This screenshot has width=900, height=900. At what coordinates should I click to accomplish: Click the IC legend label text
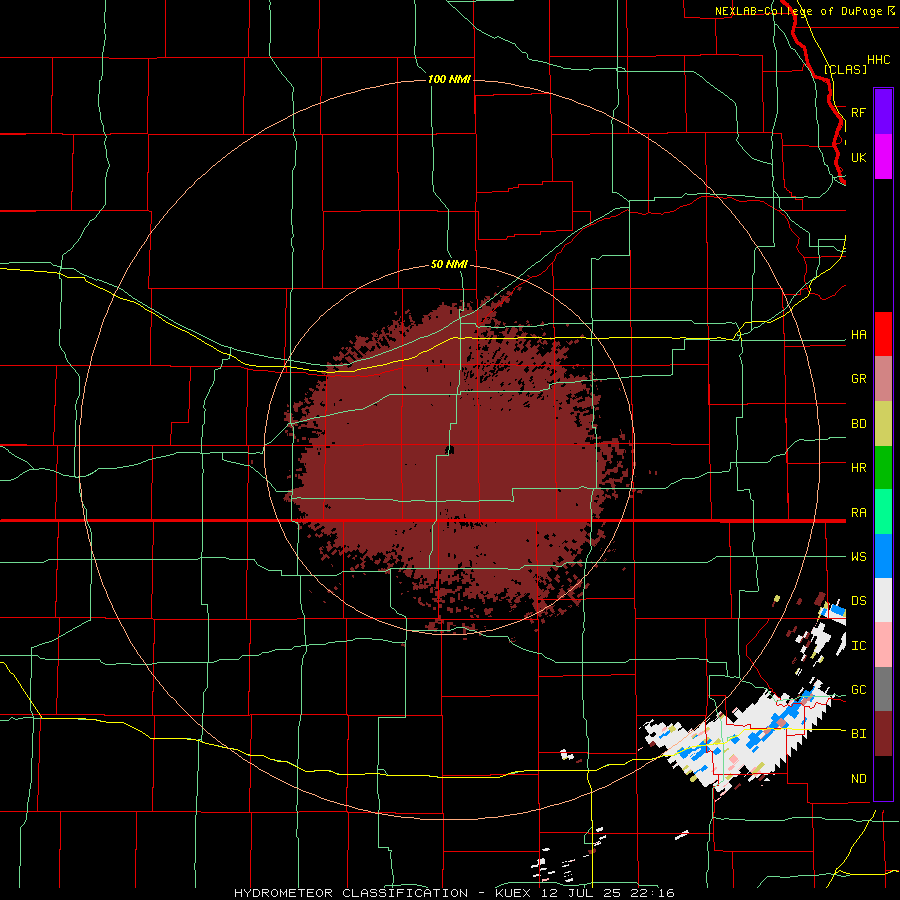858,646
